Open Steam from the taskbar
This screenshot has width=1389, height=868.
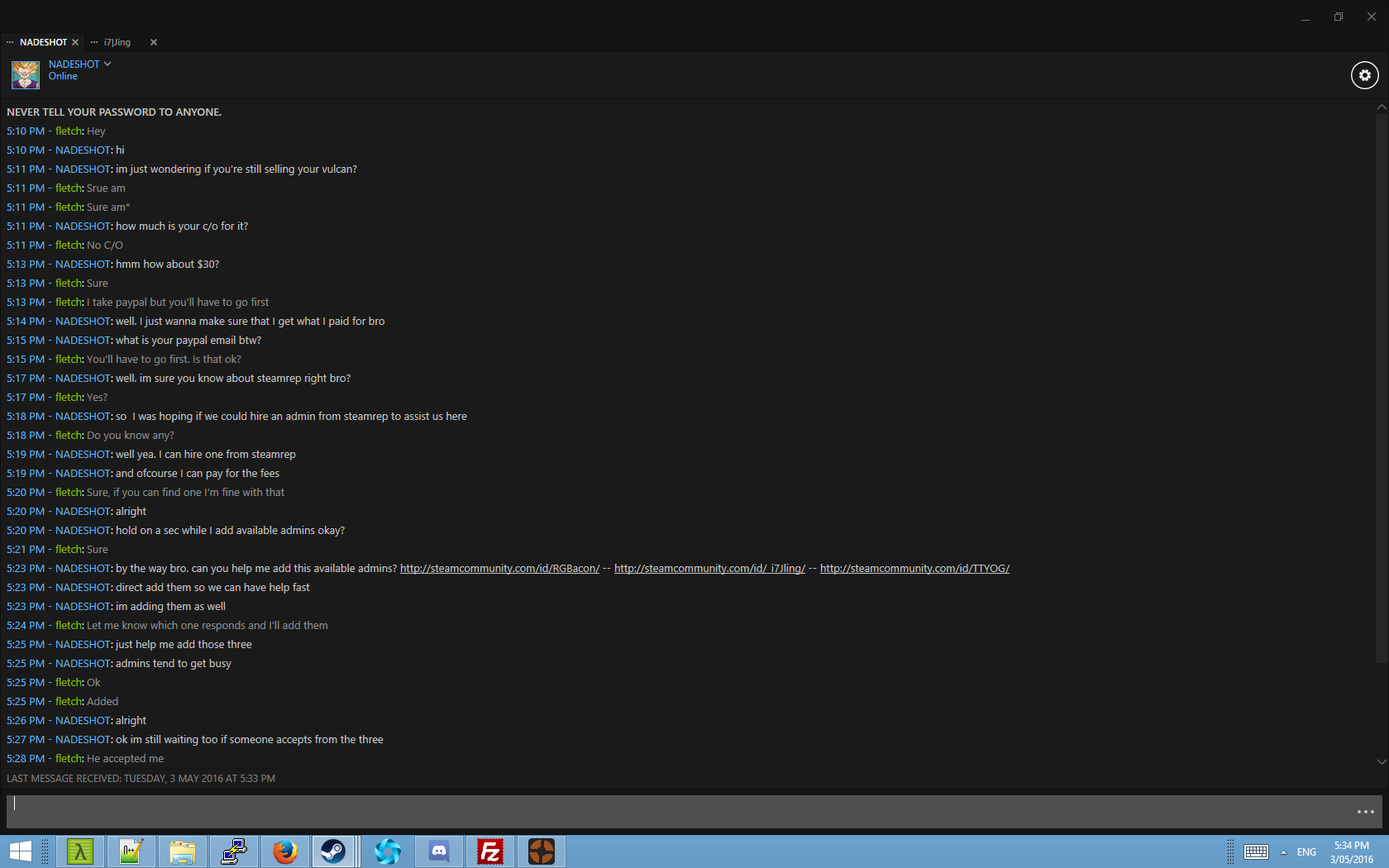pyautogui.click(x=334, y=851)
